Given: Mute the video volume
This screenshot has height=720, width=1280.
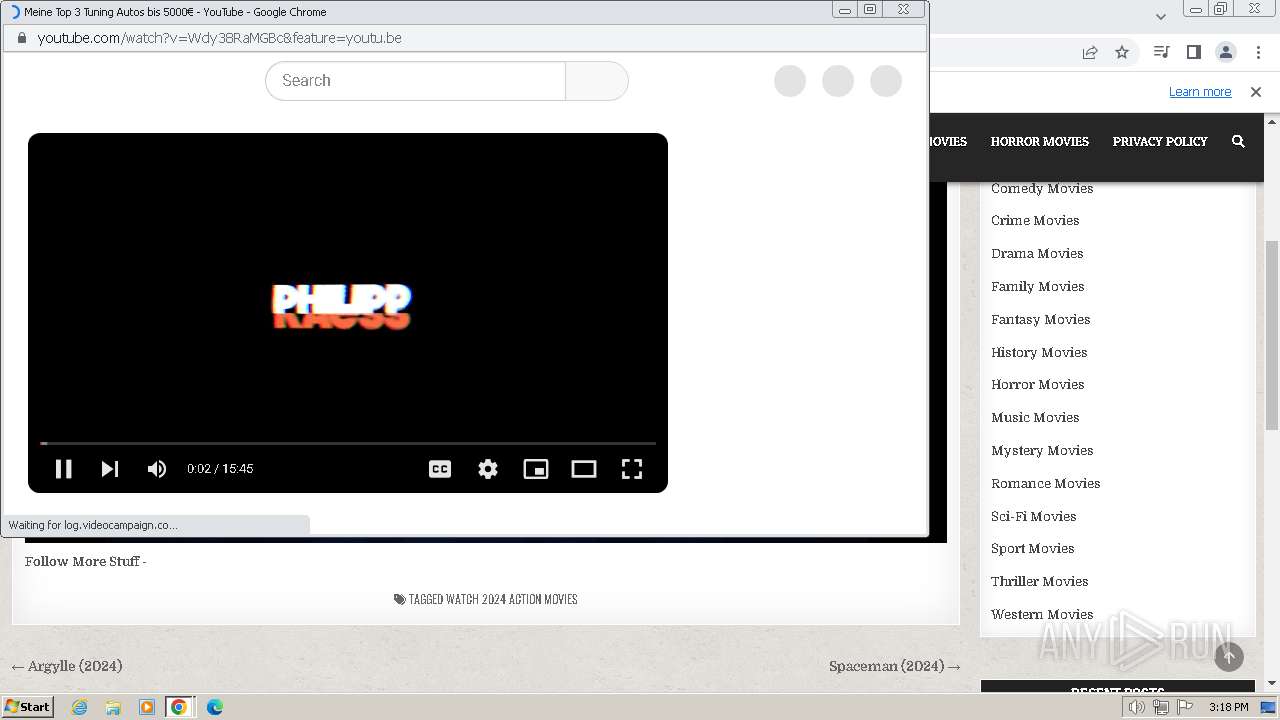Looking at the screenshot, I should pos(157,468).
